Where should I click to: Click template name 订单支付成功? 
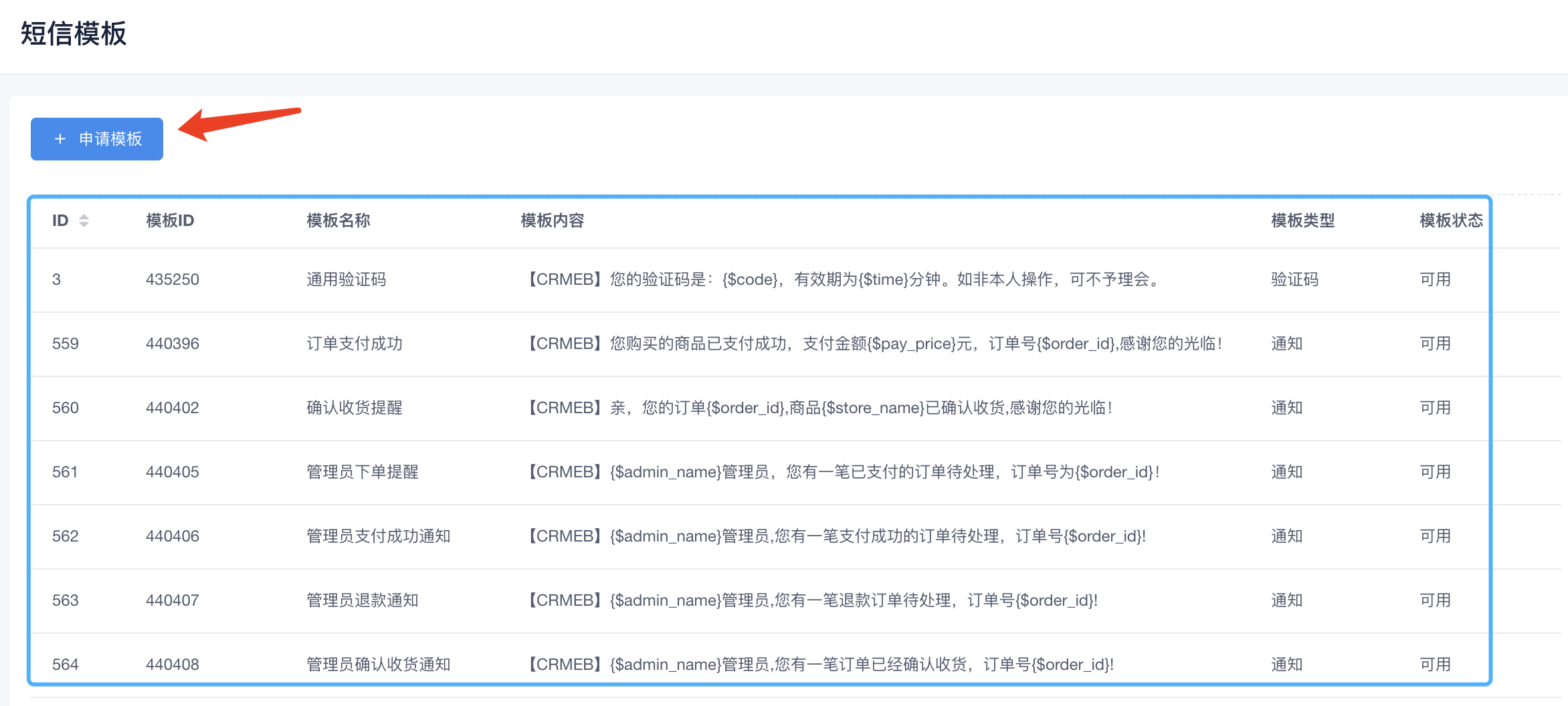(355, 344)
